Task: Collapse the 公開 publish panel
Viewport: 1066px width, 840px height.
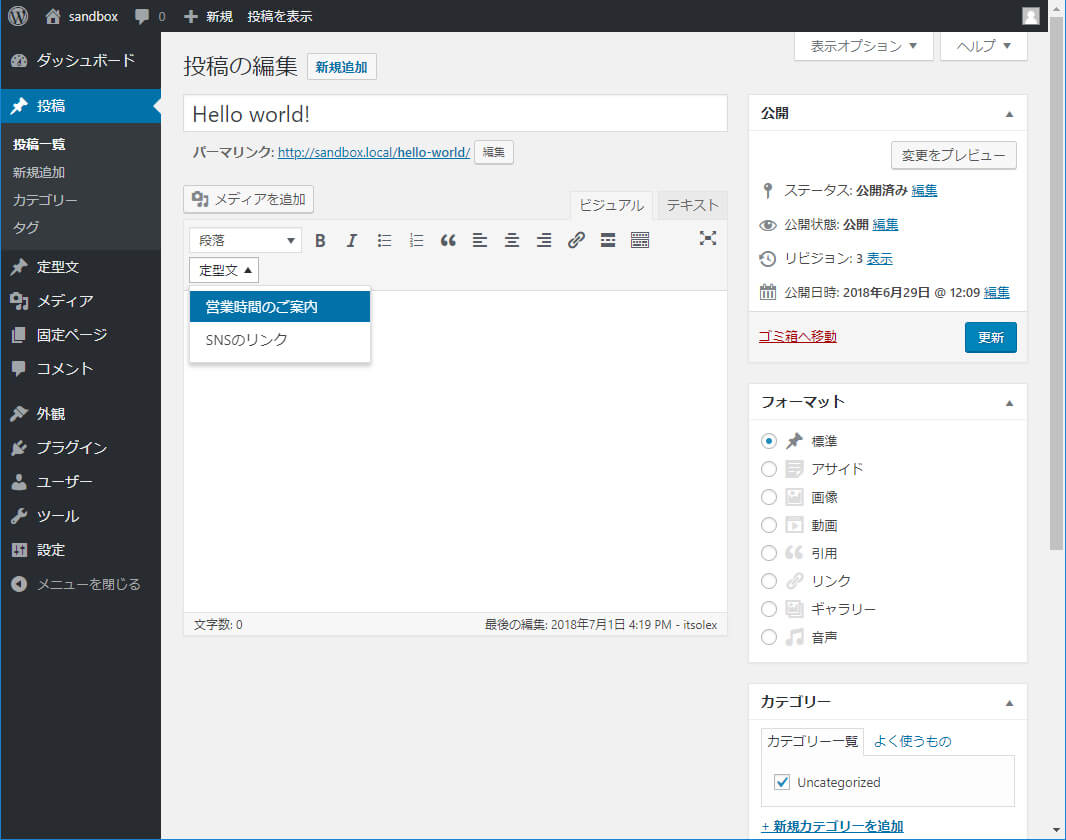Action: [1009, 114]
